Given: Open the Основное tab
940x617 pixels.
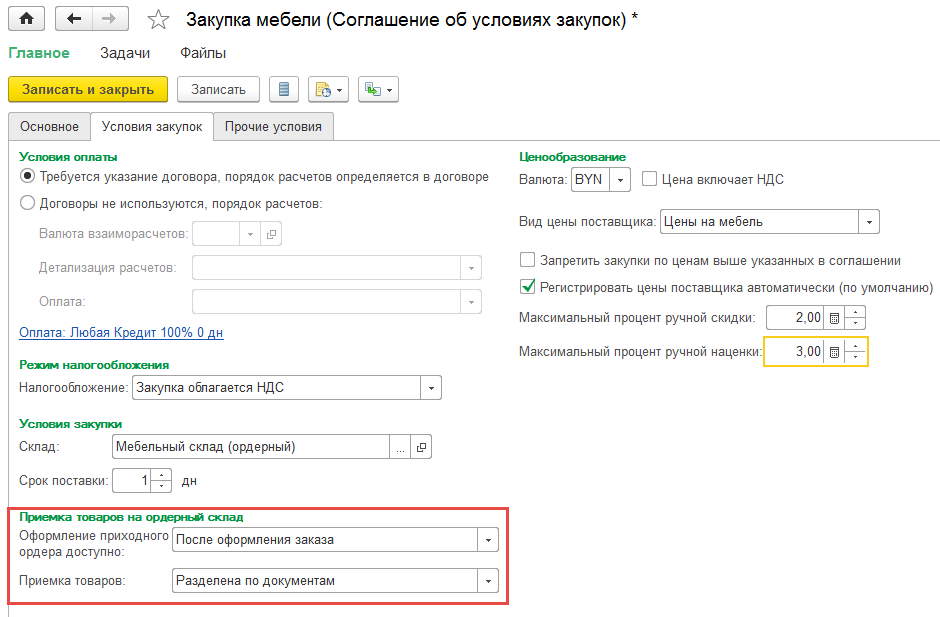Looking at the screenshot, I should [48, 127].
